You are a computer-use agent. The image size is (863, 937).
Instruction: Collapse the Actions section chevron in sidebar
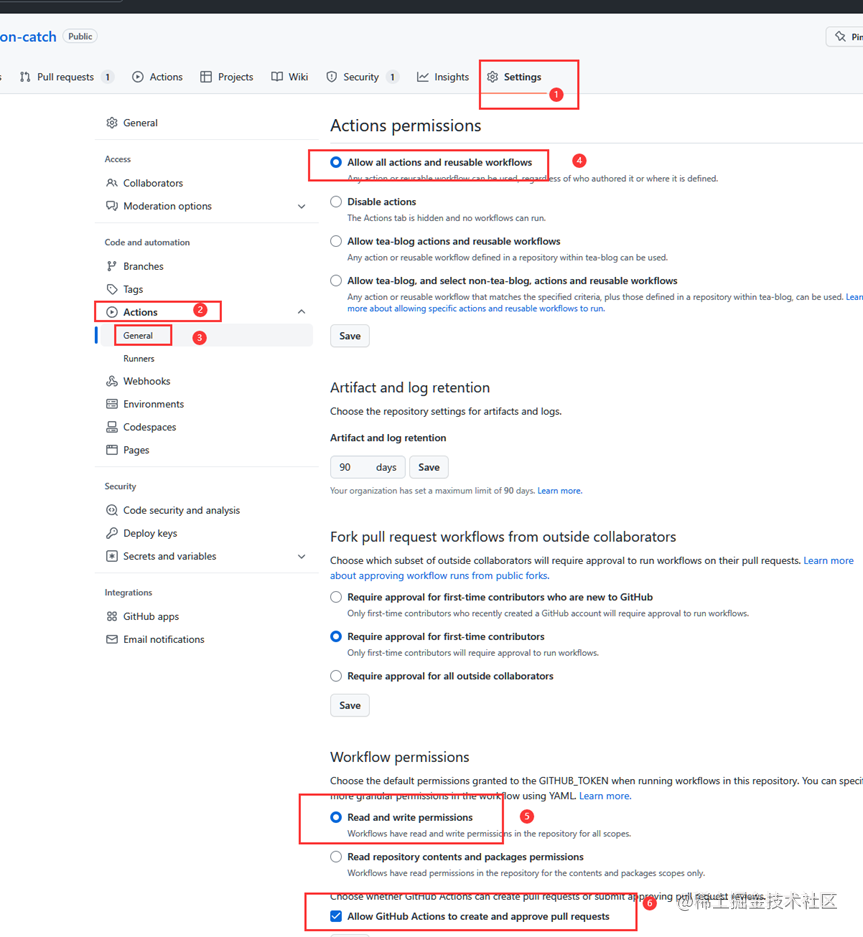click(301, 312)
